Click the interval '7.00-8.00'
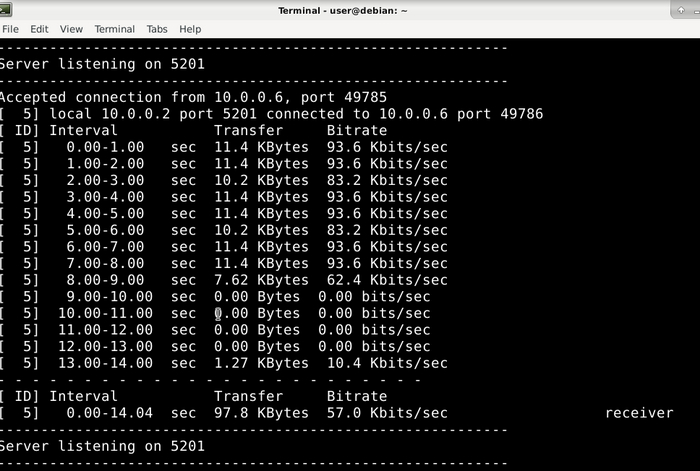 pyautogui.click(x=105, y=263)
